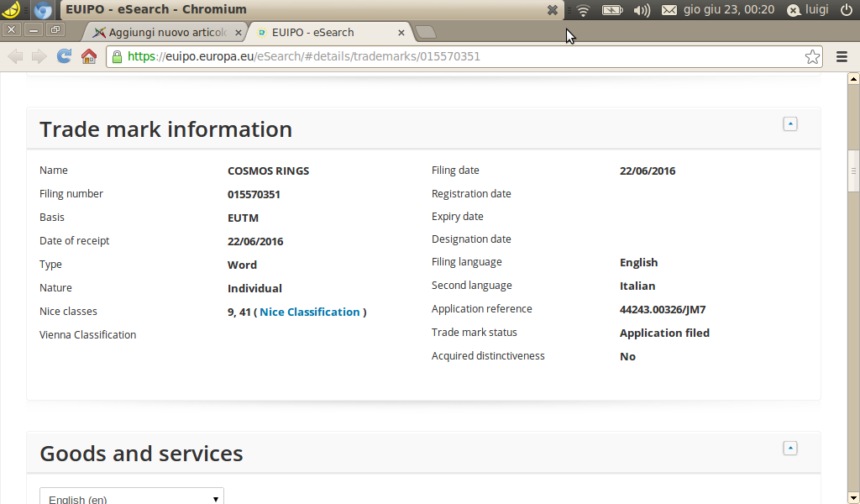Viewport: 860px width, 504px height.
Task: Open the Wi-Fi network indicator
Action: tap(583, 10)
